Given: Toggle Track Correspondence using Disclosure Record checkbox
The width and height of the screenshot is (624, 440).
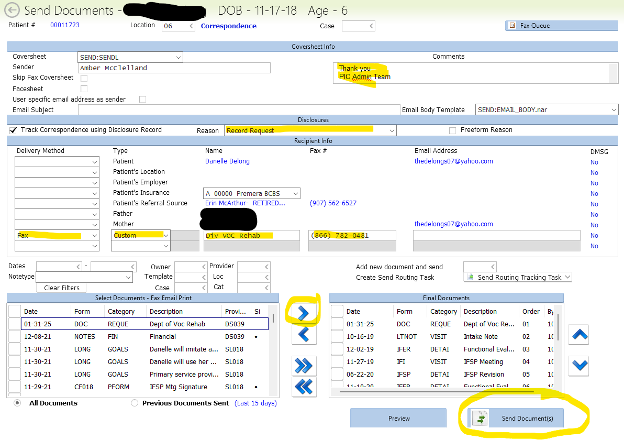Looking at the screenshot, I should pos(12,130).
